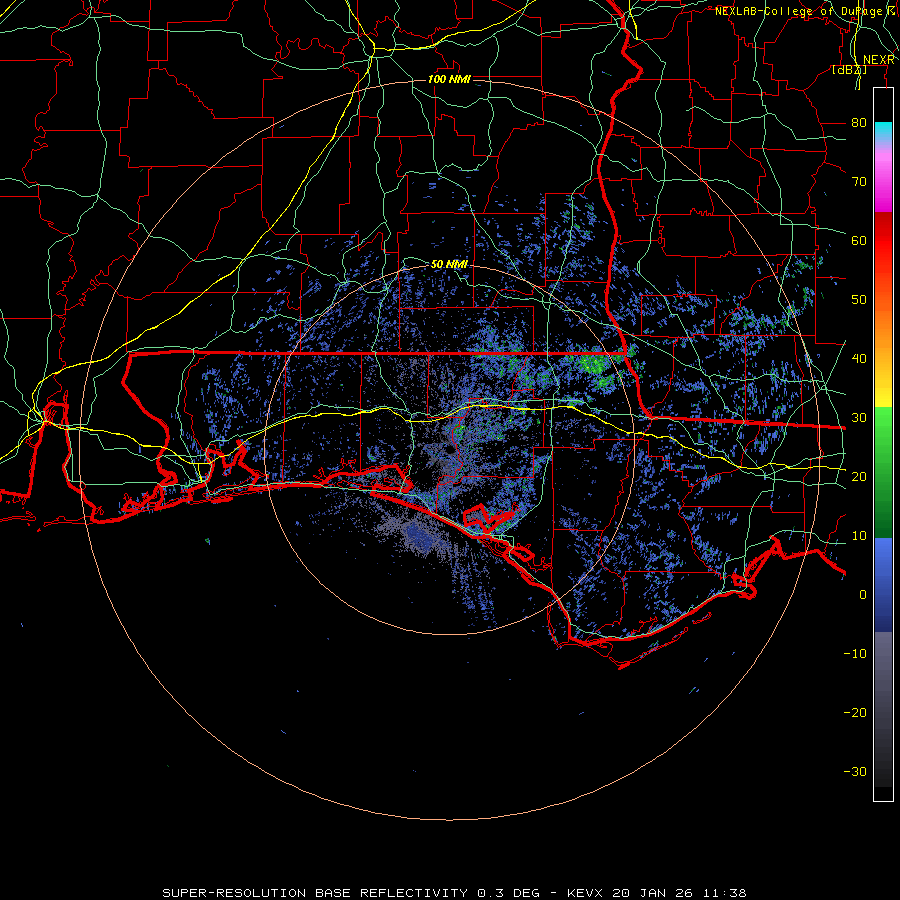Click the 100 NMI range ring label
The width and height of the screenshot is (900, 900).
(x=449, y=79)
